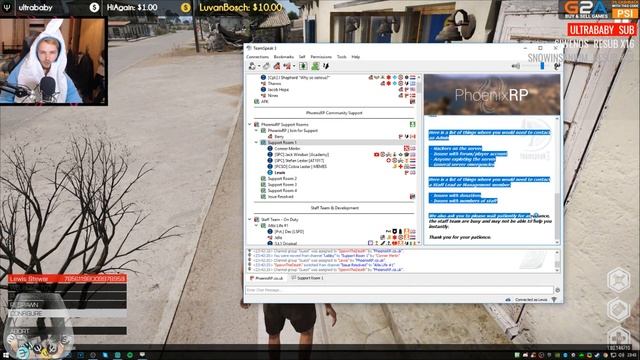This screenshot has height=360, width=640.
Task: Click the speaker volume icon near slider
Action: [x=516, y=66]
